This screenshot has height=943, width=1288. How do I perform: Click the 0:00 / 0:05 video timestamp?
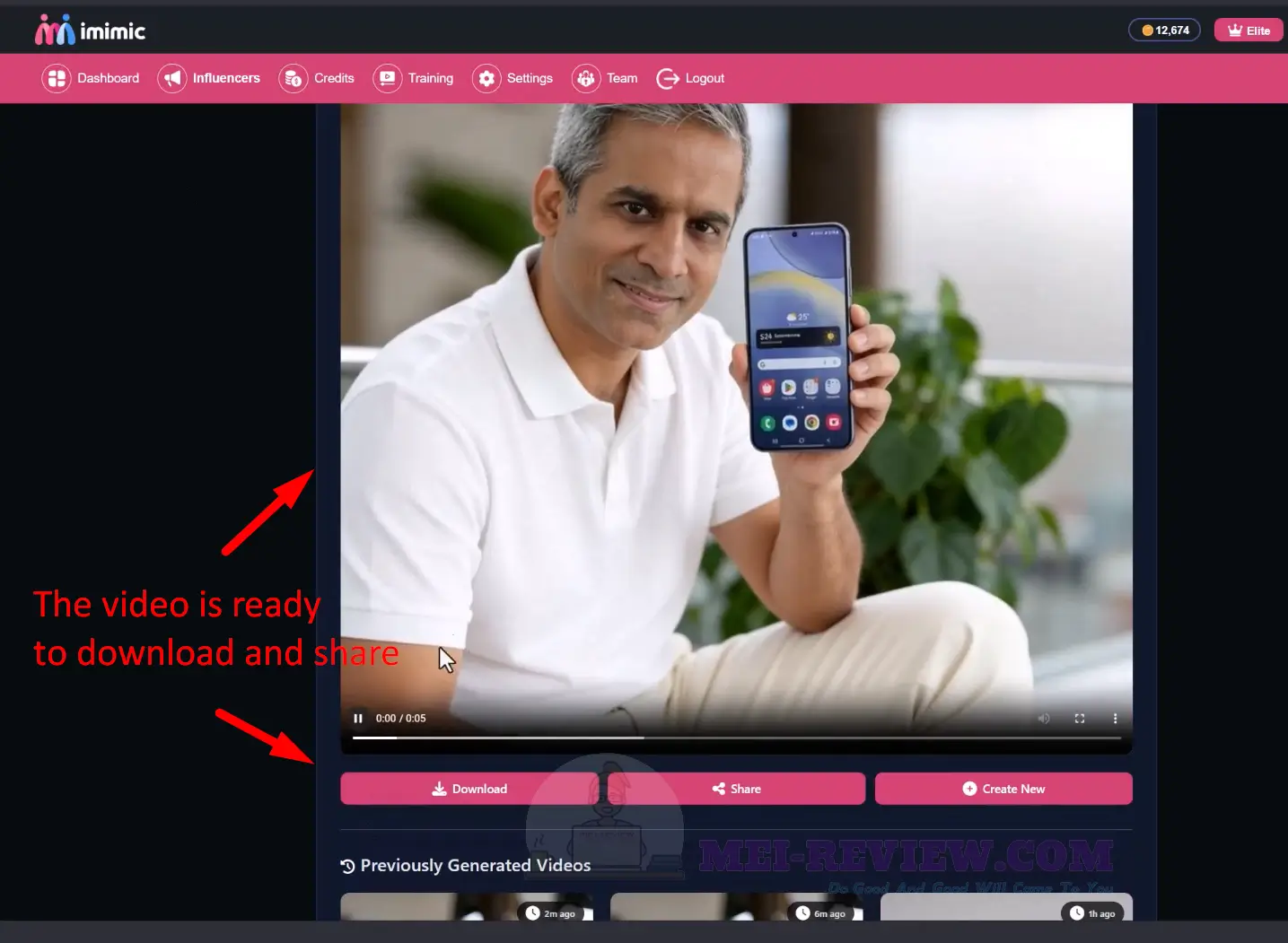pyautogui.click(x=400, y=718)
